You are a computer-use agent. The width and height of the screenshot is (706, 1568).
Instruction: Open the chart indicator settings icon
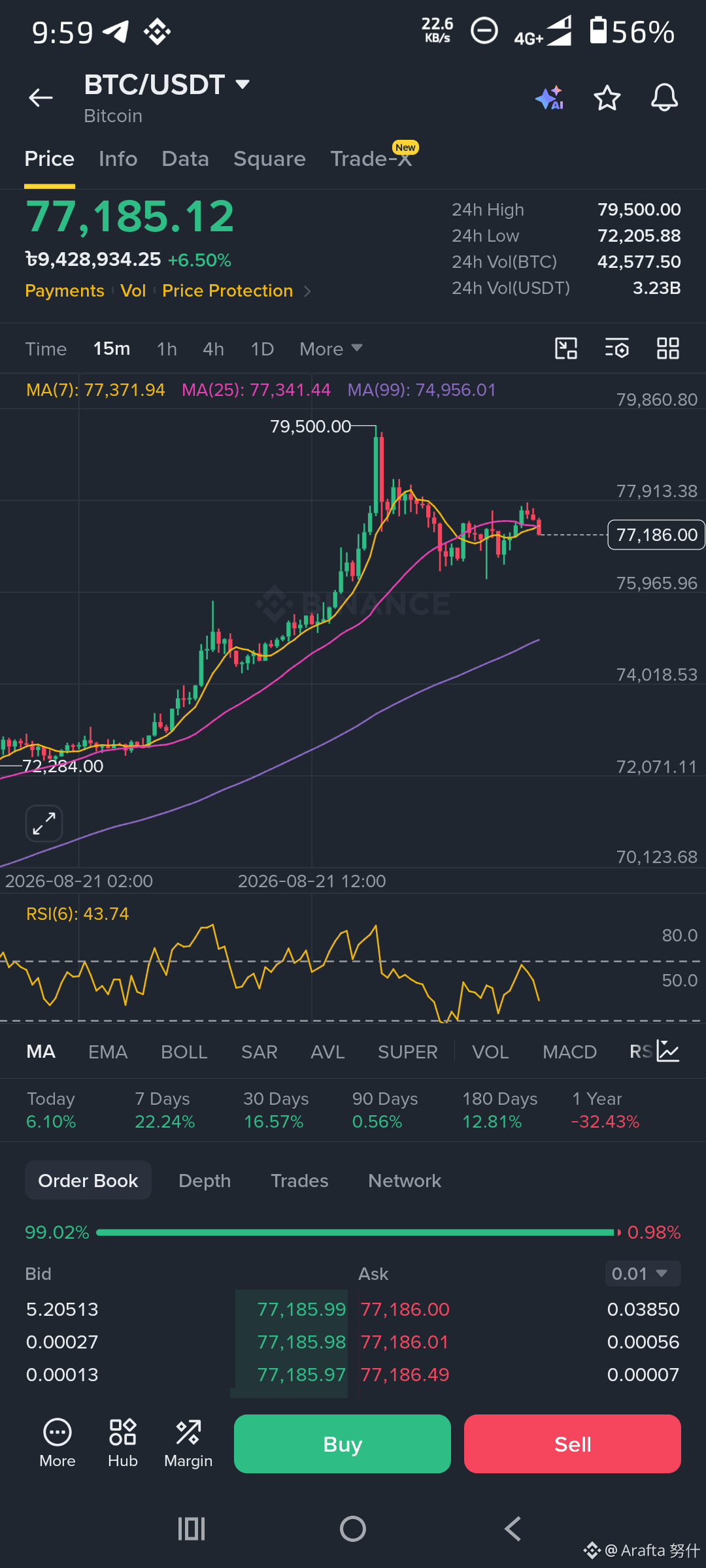[617, 348]
